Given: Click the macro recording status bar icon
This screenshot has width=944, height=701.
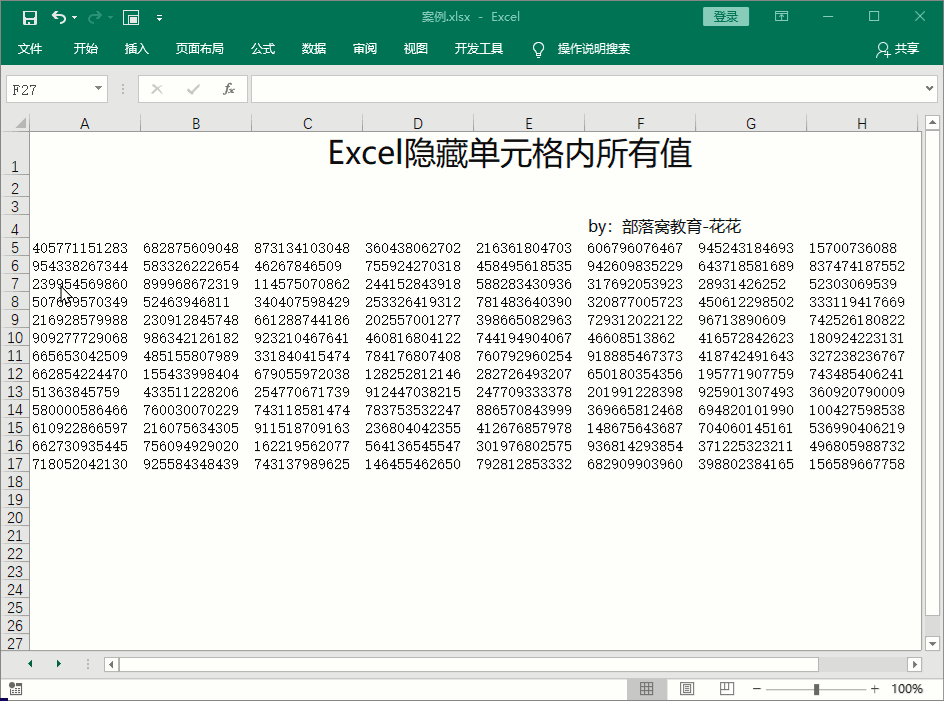Looking at the screenshot, I should [16, 689].
